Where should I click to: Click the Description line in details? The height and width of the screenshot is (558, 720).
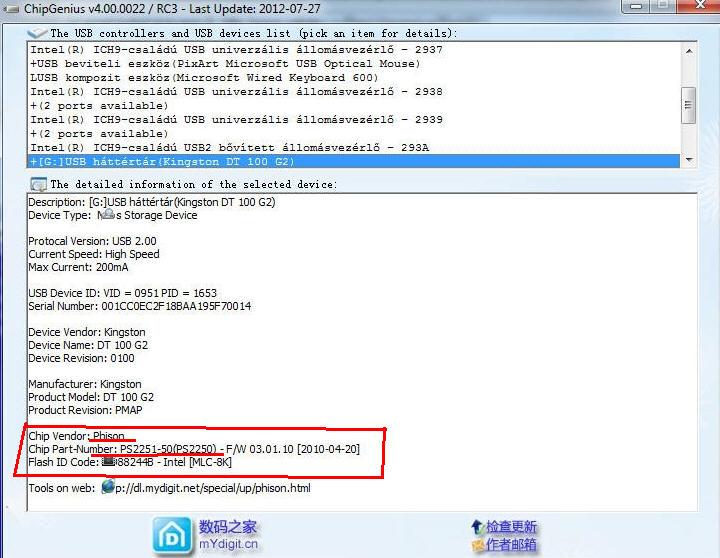tap(152, 202)
